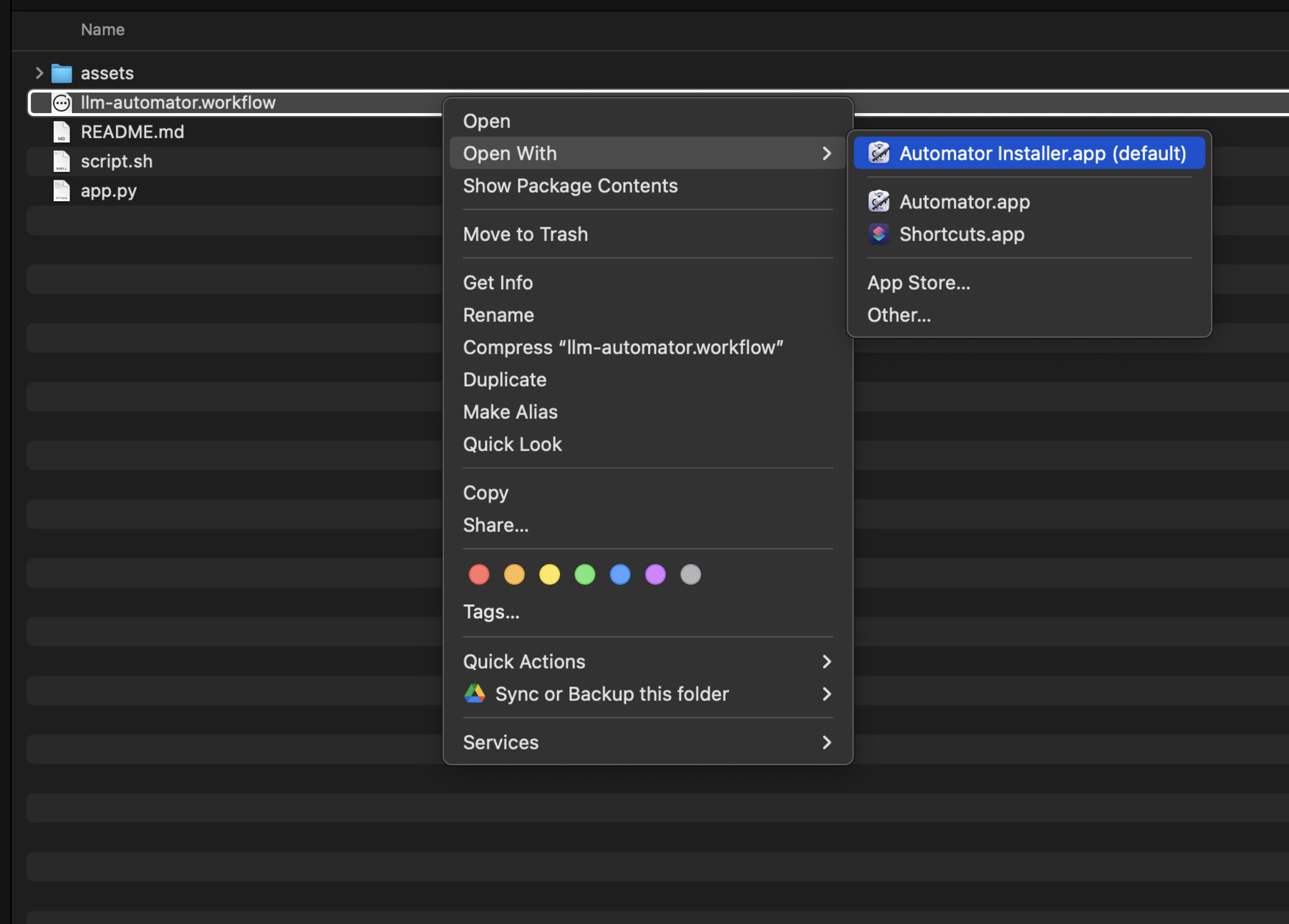Click the README.md document icon
The image size is (1289, 924).
coord(62,132)
